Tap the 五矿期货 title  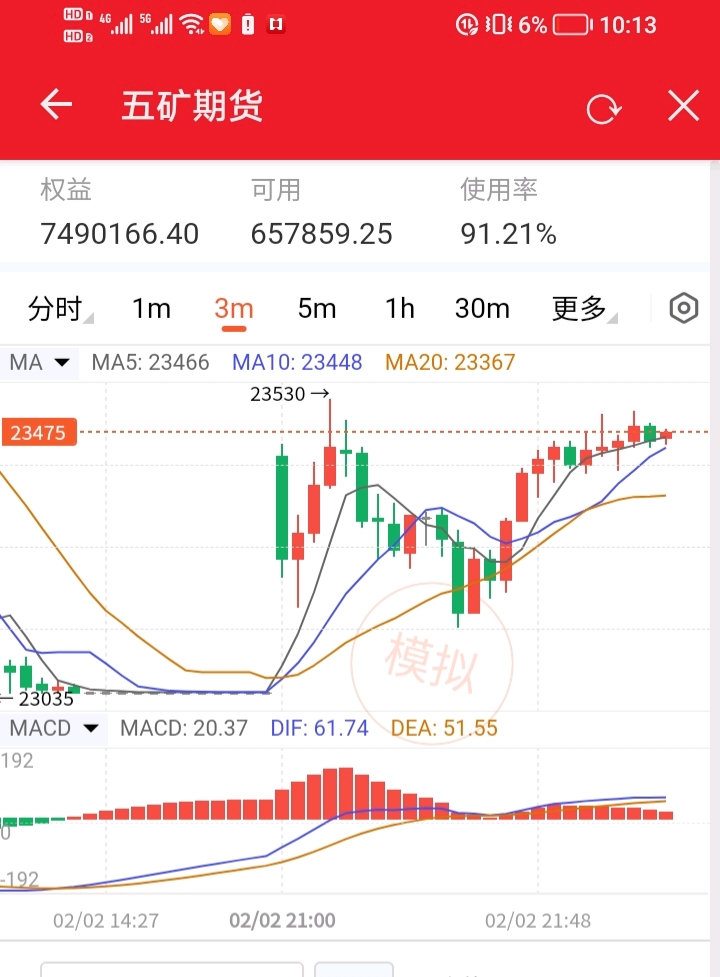pos(192,105)
